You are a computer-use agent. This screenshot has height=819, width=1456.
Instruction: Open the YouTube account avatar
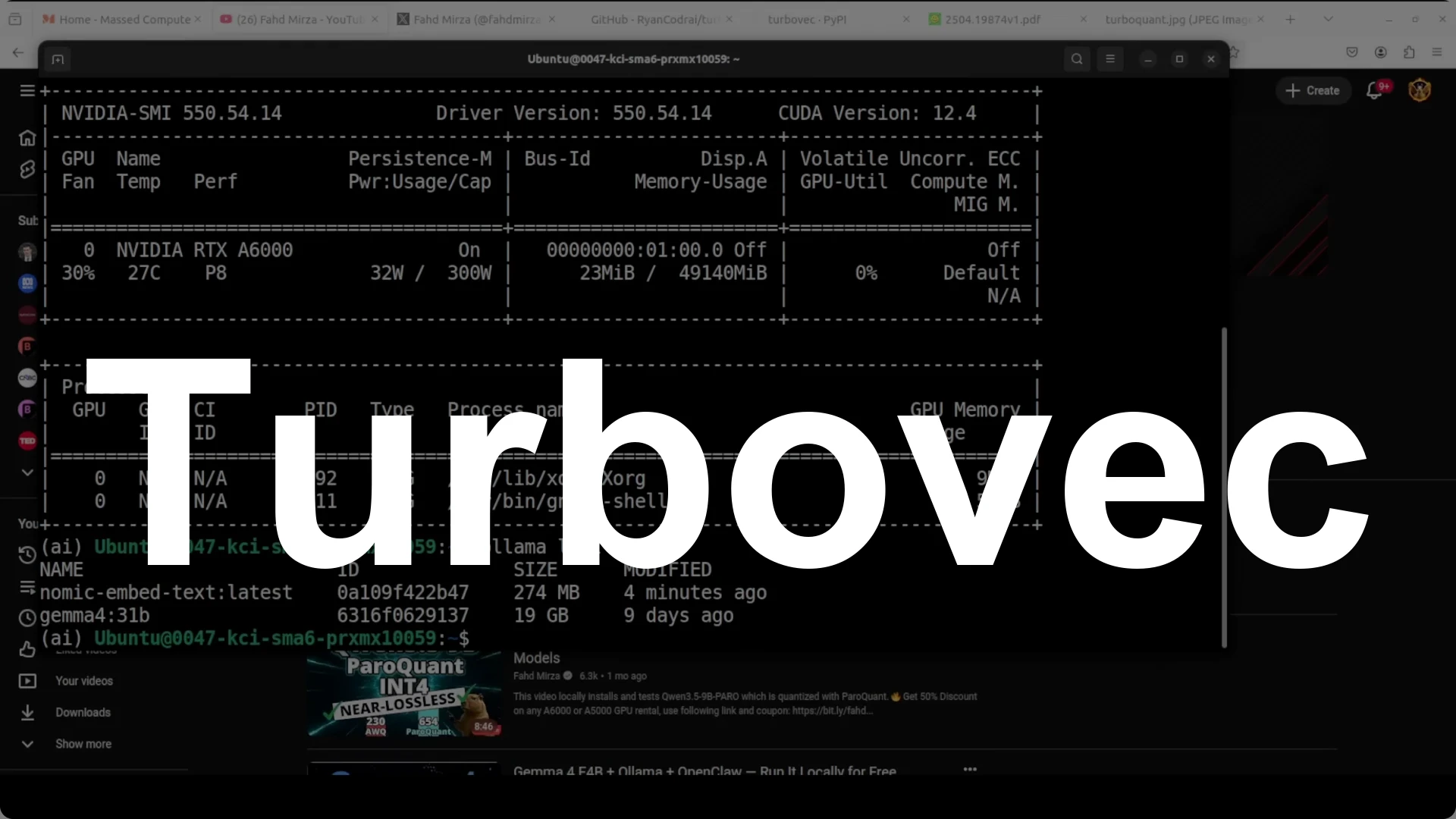[x=1420, y=90]
